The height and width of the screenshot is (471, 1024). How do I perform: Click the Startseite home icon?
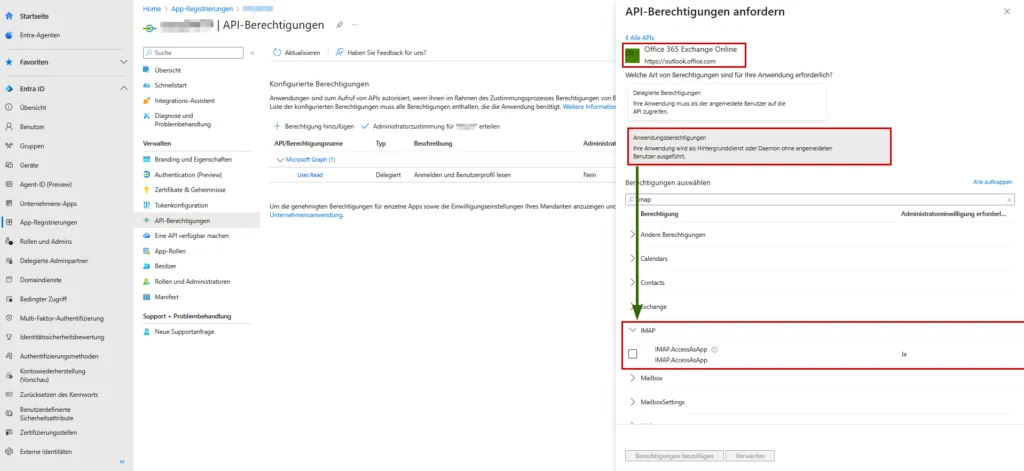pyautogui.click(x=9, y=17)
